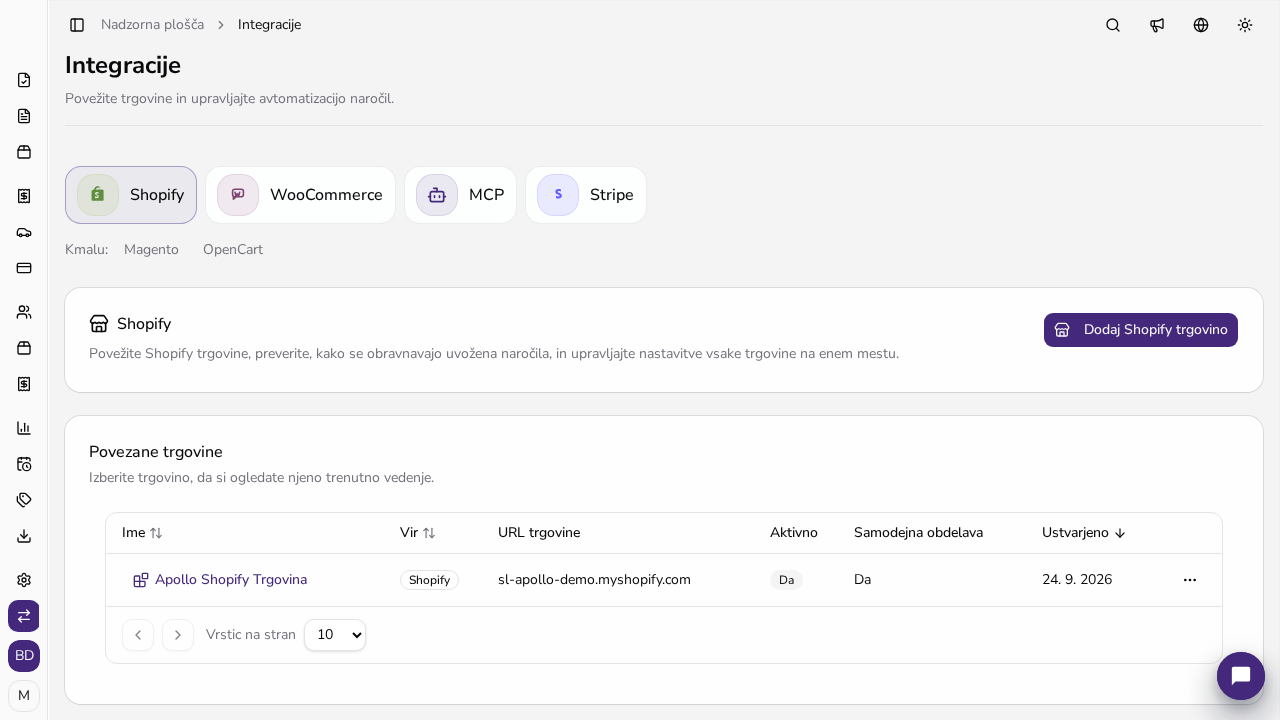Go to Nadzorna plošča breadcrumb
Image resolution: width=1280 pixels, height=720 pixels.
tap(152, 25)
